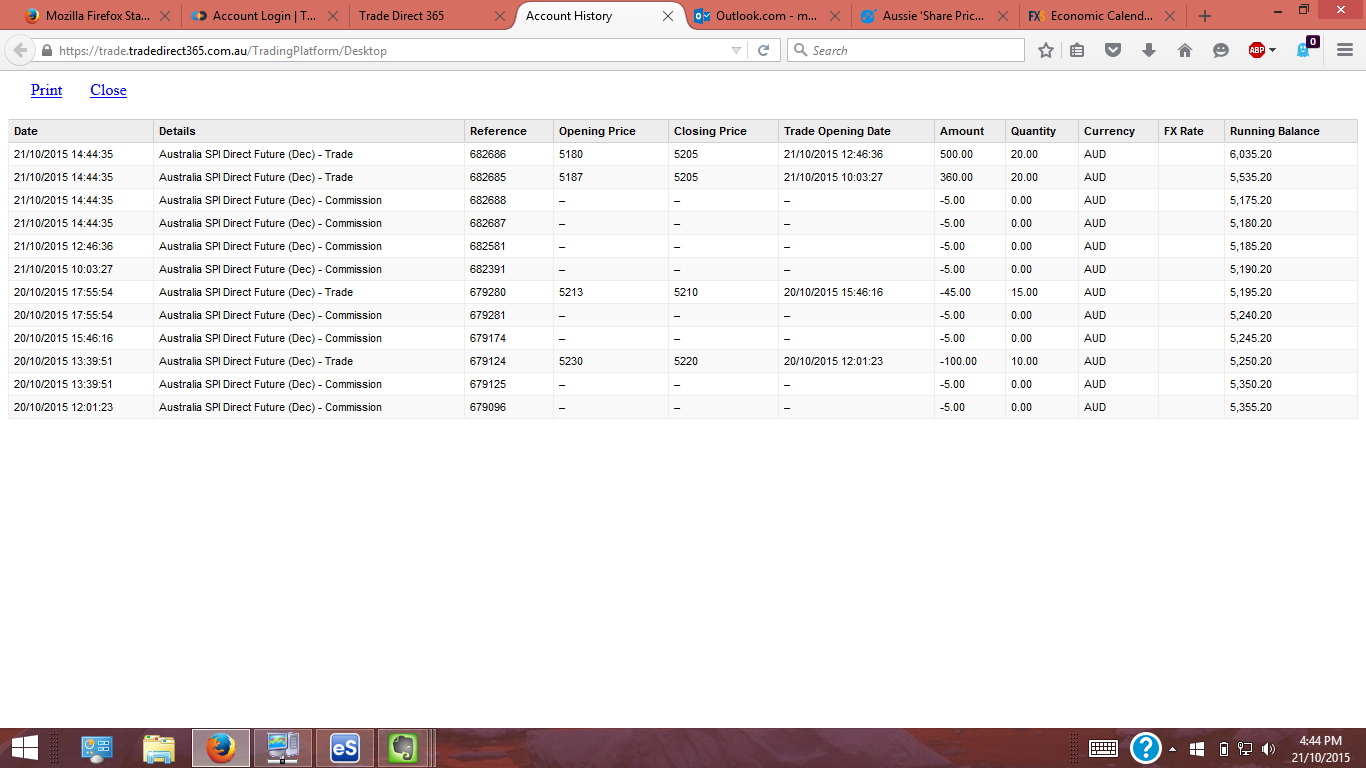Select running balance 6,035.20

tap(1251, 155)
